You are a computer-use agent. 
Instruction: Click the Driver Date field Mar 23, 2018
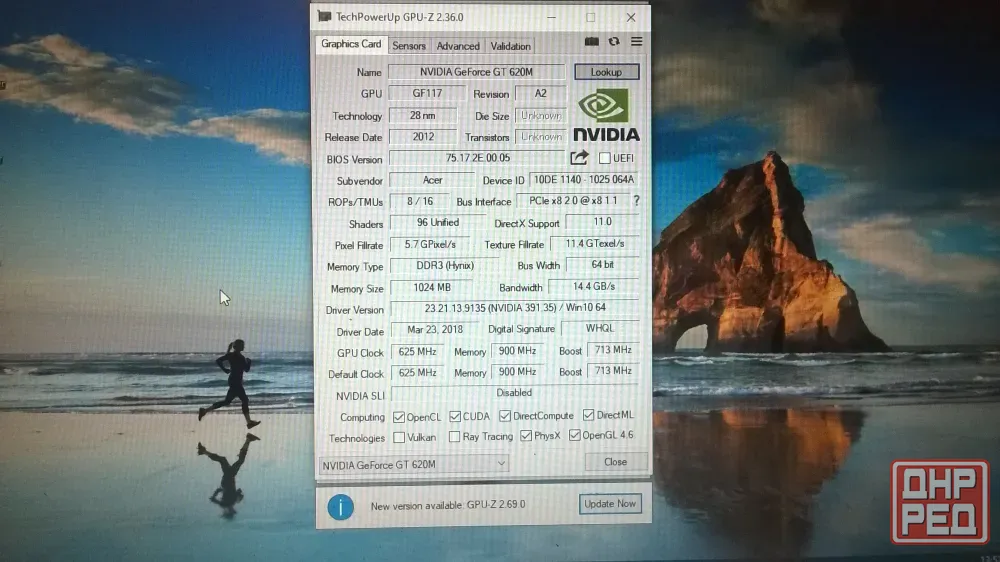tap(435, 329)
